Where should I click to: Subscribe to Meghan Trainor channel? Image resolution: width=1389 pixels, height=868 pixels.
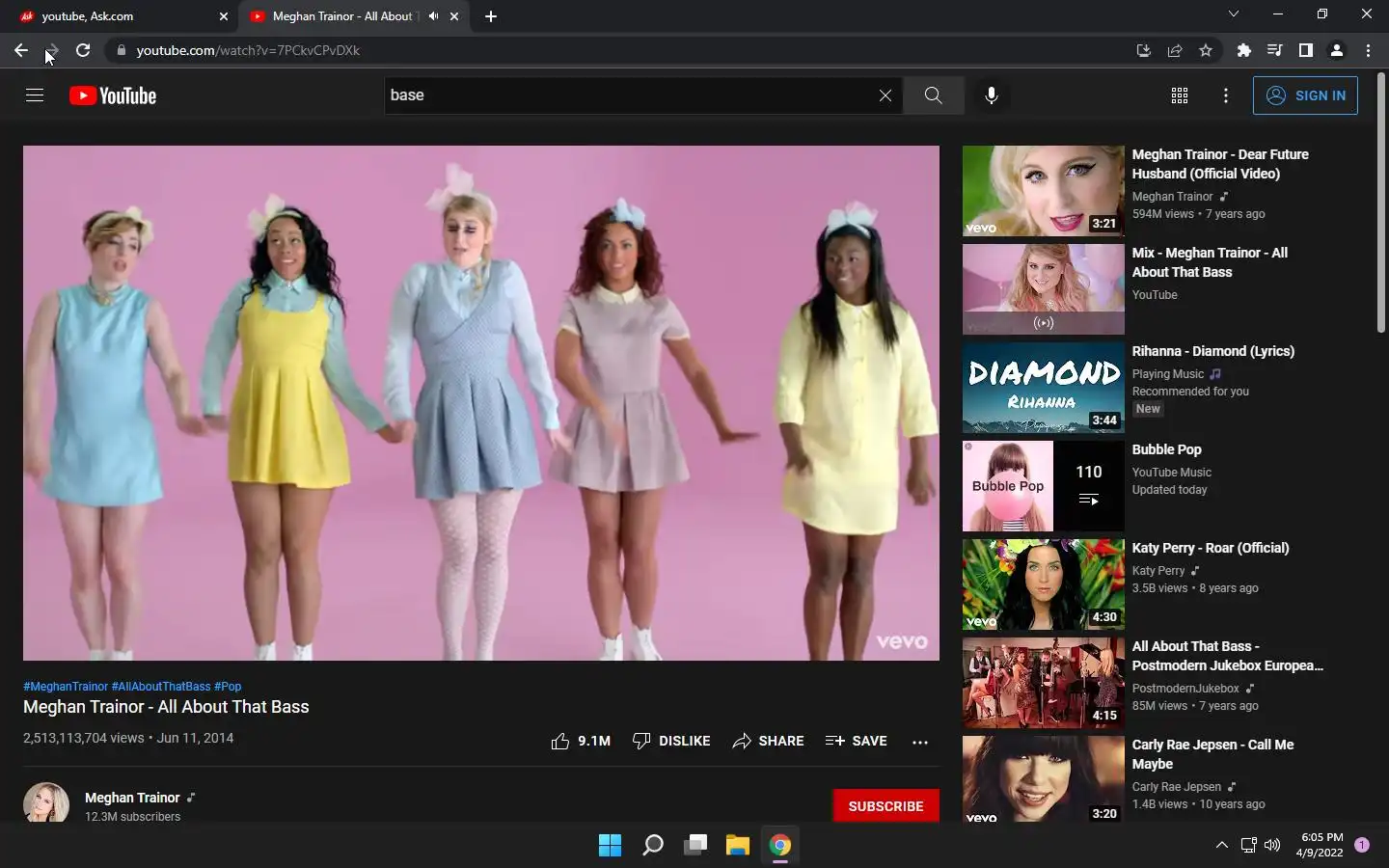click(x=885, y=806)
